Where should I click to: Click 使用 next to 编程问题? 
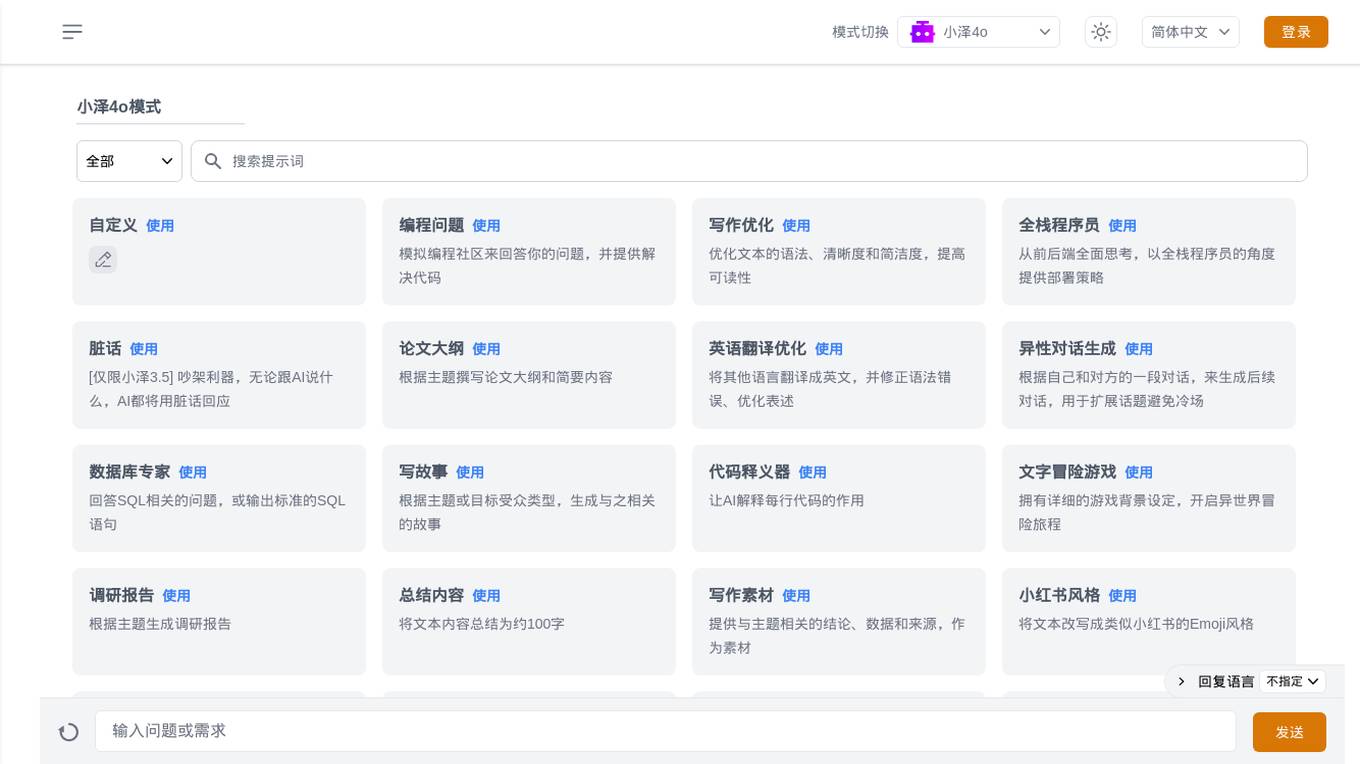point(486,226)
